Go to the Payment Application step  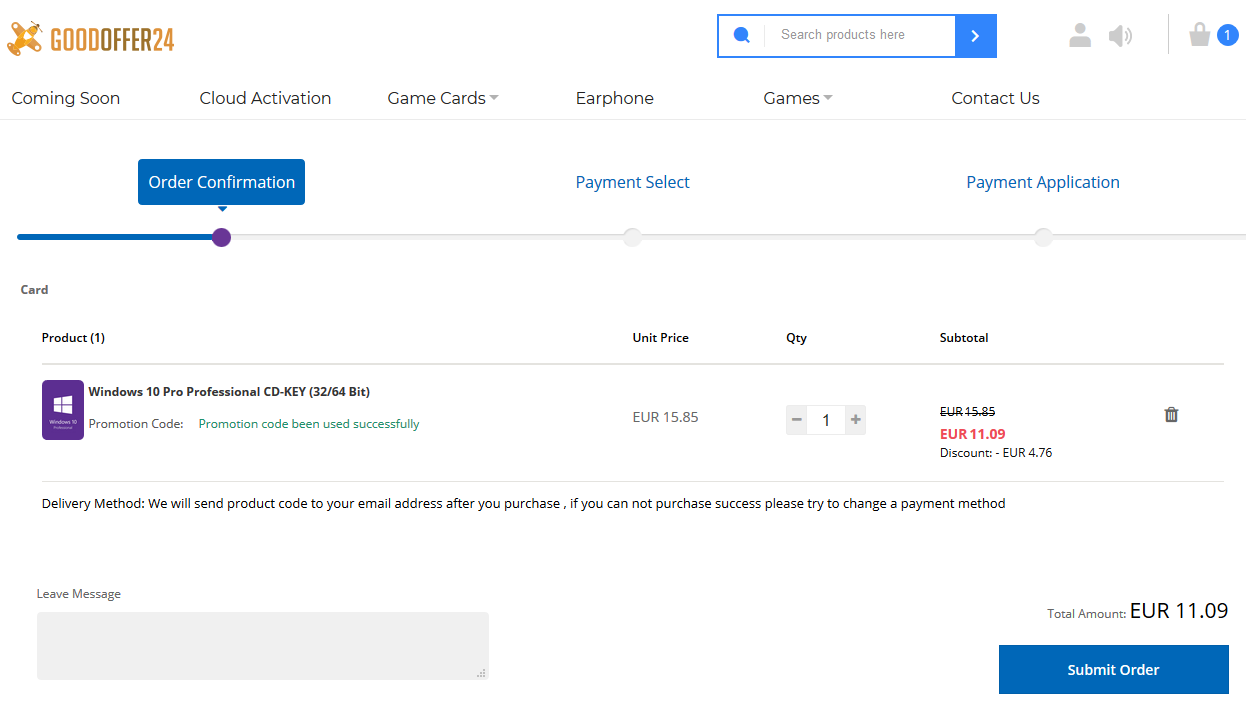point(1043,182)
